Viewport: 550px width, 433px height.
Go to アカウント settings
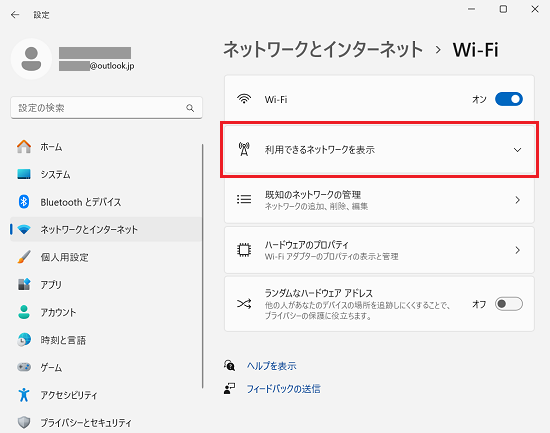[x=106, y=312]
